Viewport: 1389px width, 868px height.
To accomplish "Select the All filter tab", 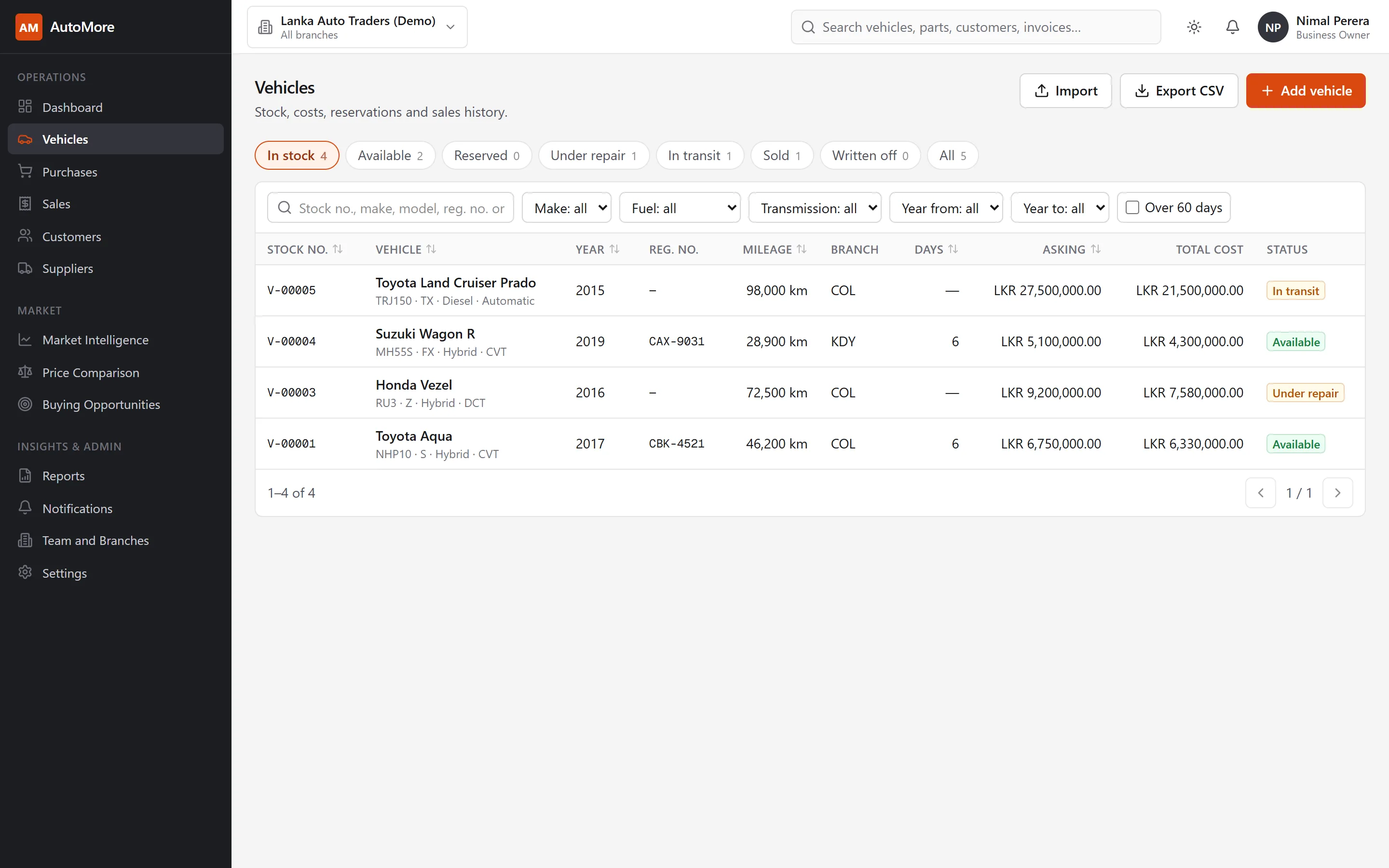I will pyautogui.click(x=953, y=155).
